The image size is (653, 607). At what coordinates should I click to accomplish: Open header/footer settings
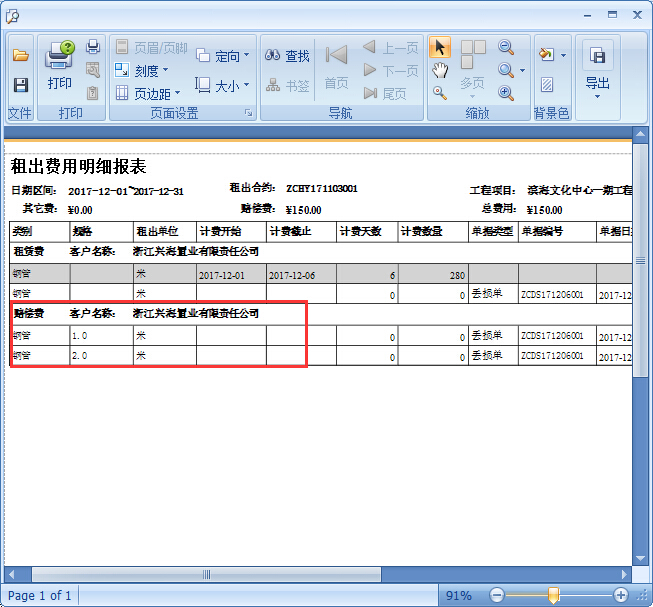[151, 47]
